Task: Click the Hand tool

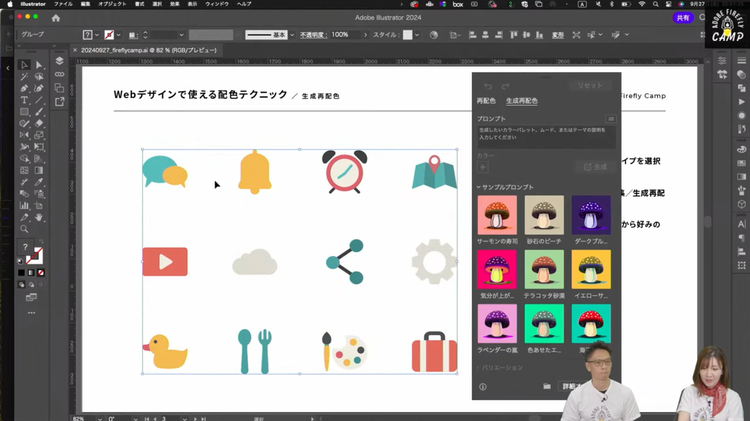Action: coord(39,217)
